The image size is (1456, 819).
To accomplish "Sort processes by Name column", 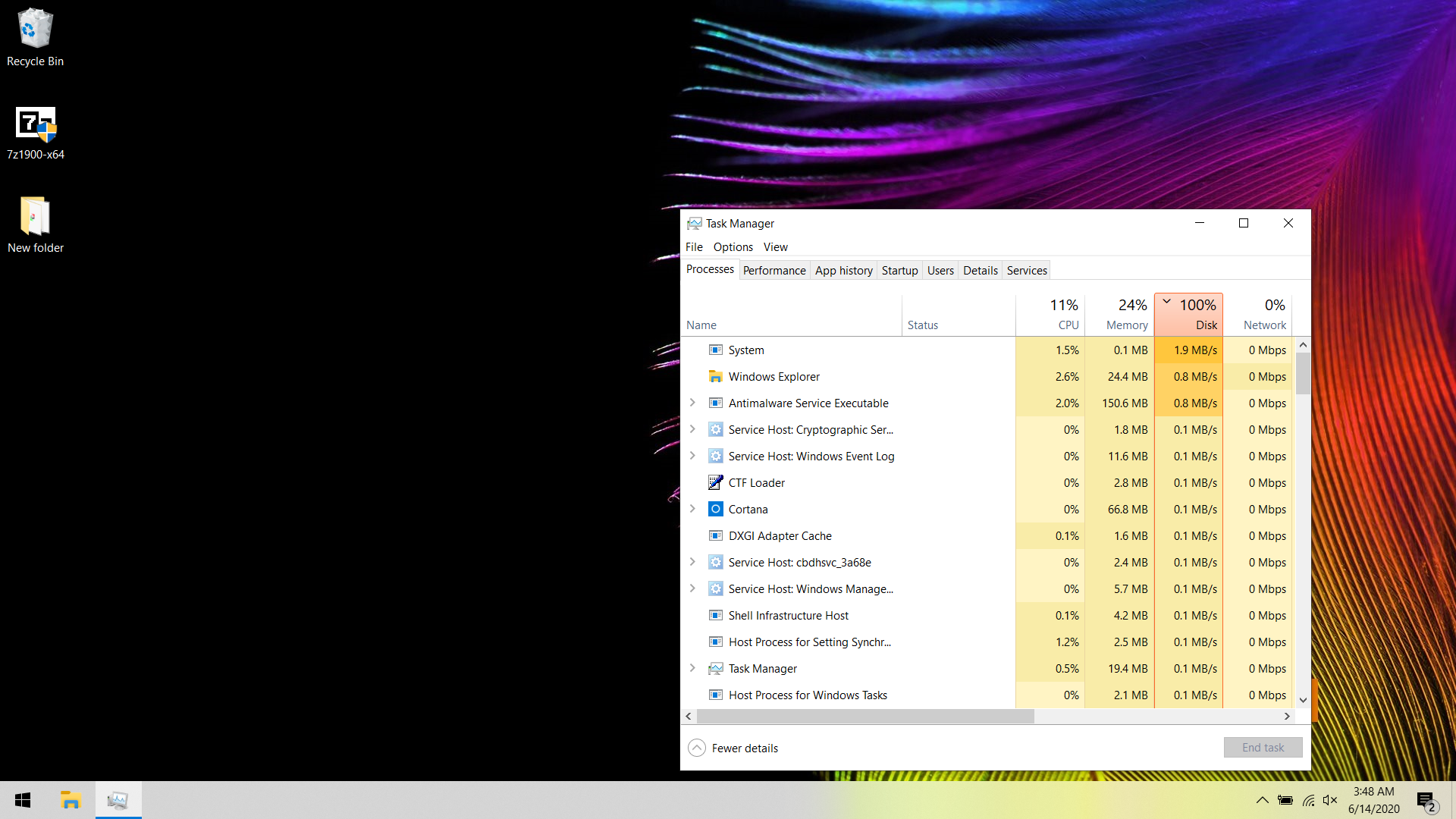I will pos(792,315).
